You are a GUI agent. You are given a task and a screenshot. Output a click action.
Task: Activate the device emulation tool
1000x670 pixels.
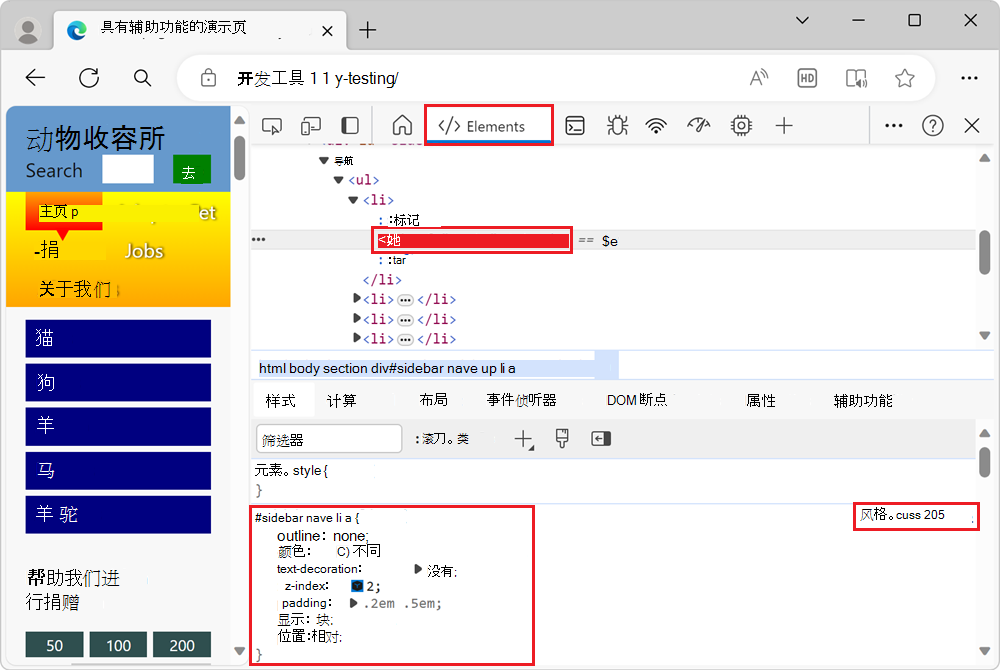click(312, 125)
